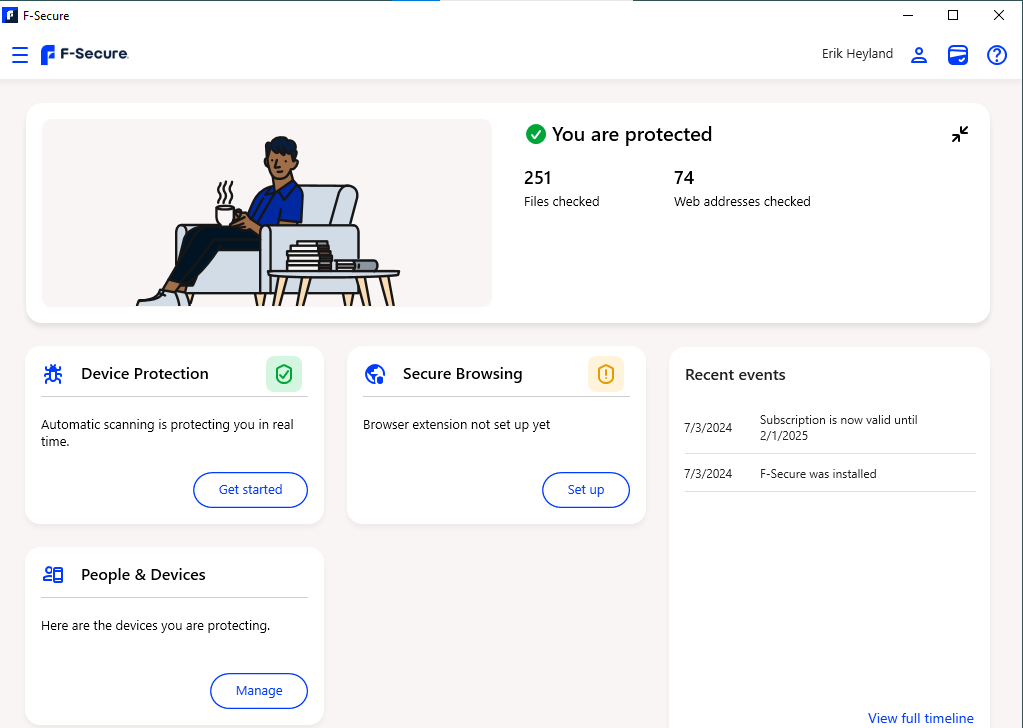This screenshot has width=1023, height=728.
Task: Collapse the protection status panel
Action: [x=959, y=133]
